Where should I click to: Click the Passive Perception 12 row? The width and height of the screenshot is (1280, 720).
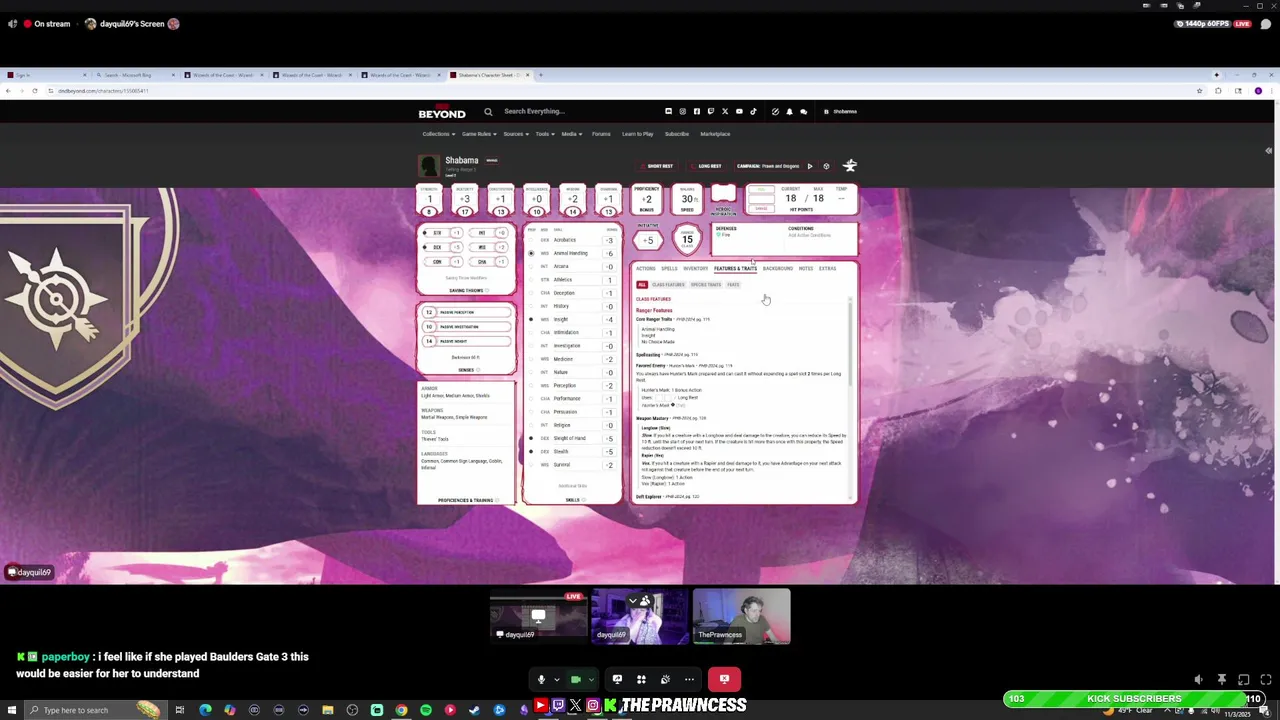(x=466, y=313)
